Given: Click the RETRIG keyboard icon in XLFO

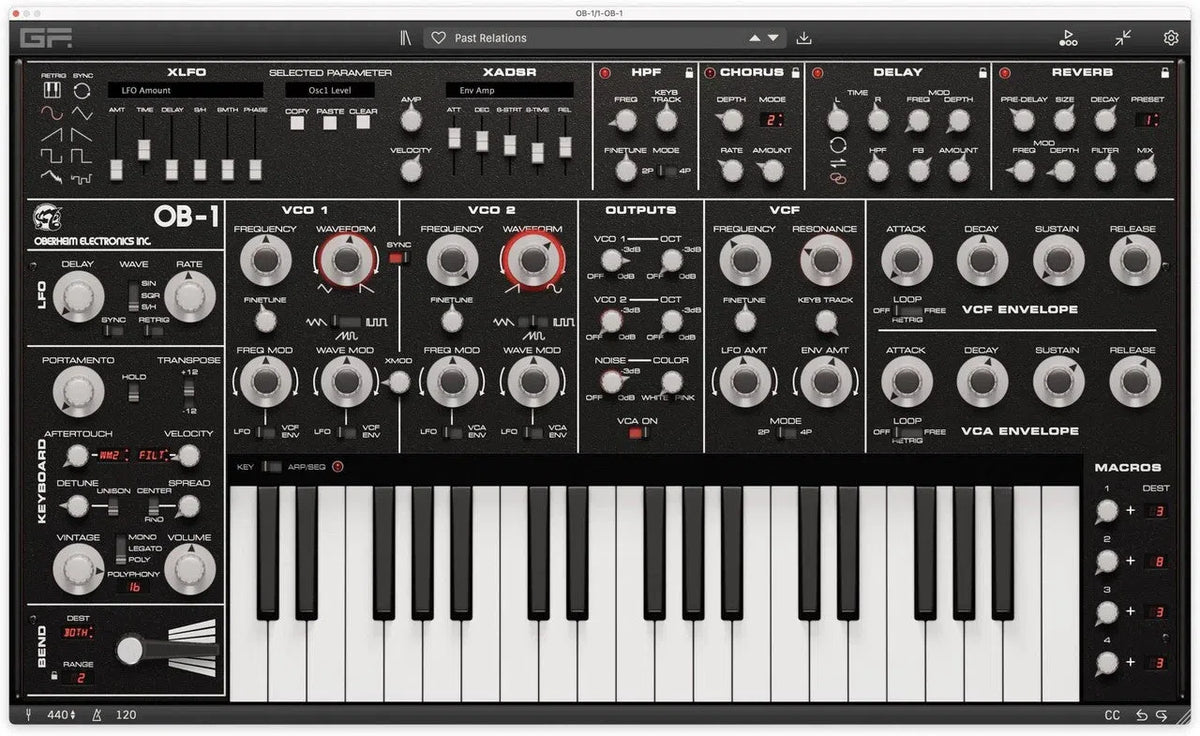Looking at the screenshot, I should 51,90.
